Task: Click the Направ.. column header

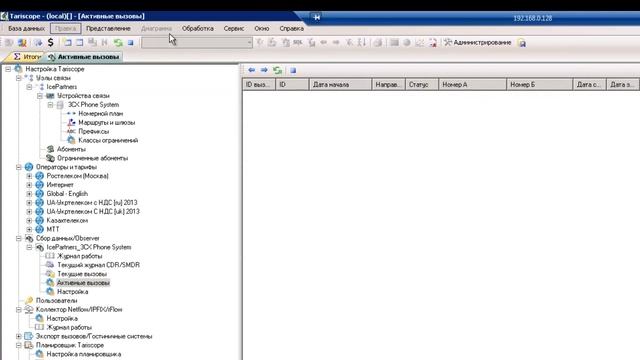Action: (x=388, y=84)
